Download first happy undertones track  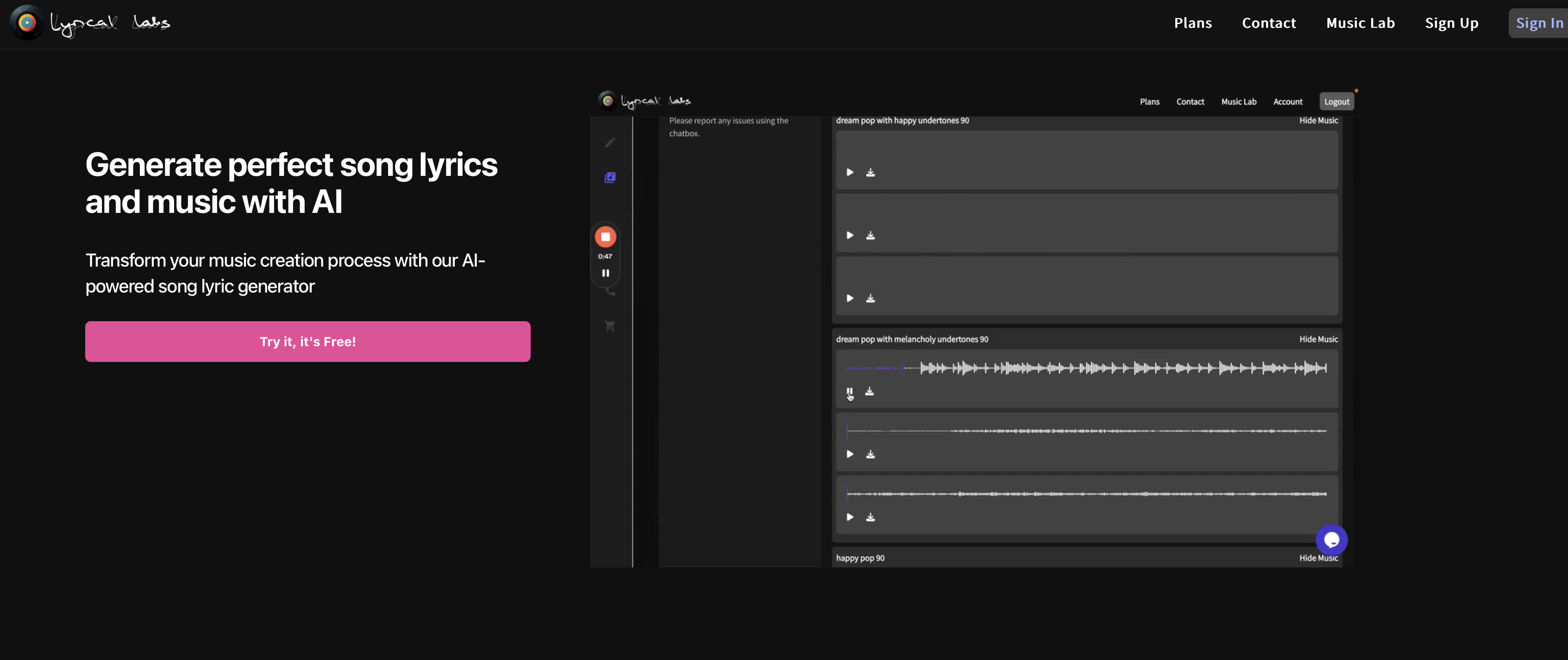coord(871,173)
